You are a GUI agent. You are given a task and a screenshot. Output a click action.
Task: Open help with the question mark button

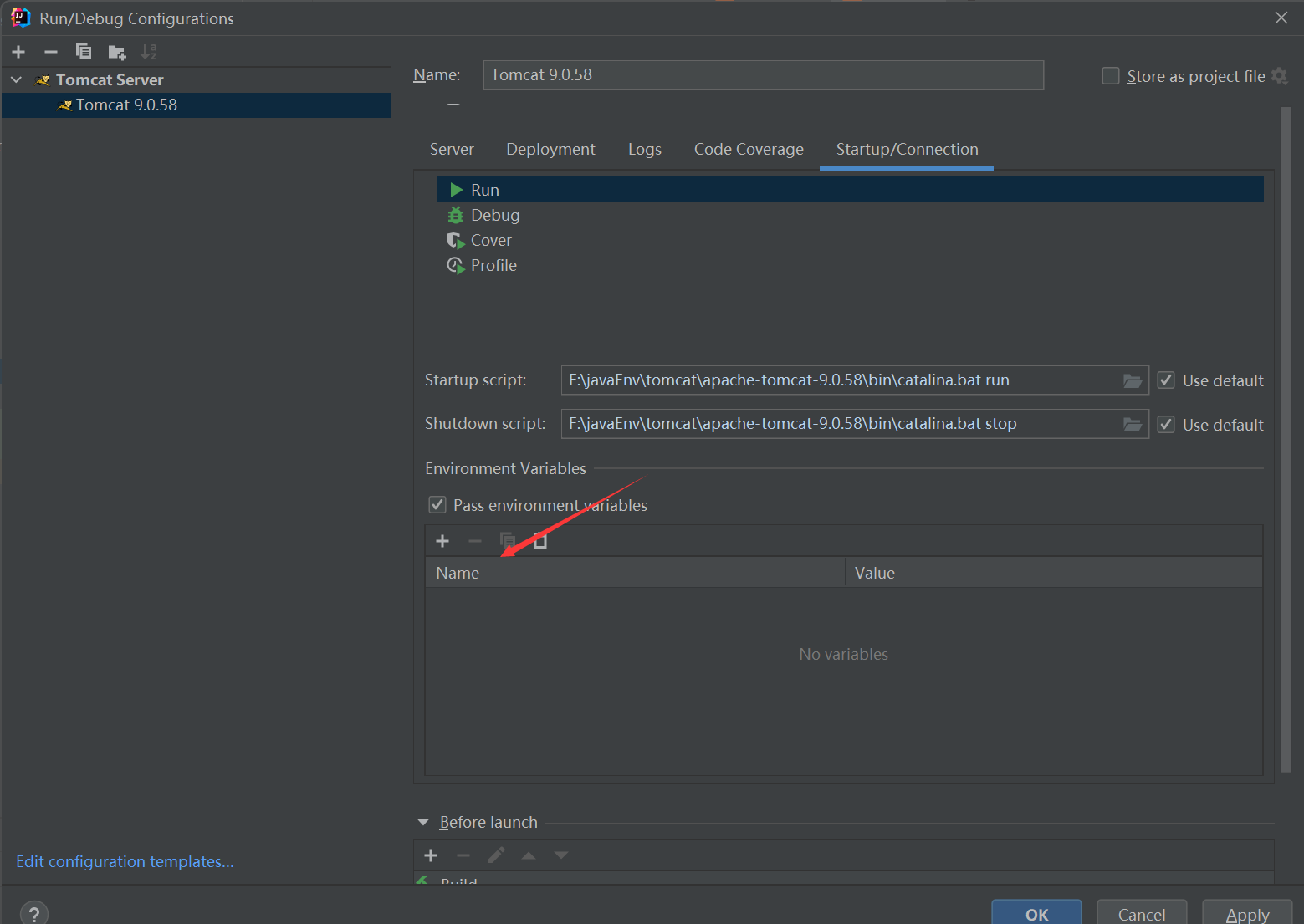tap(34, 914)
